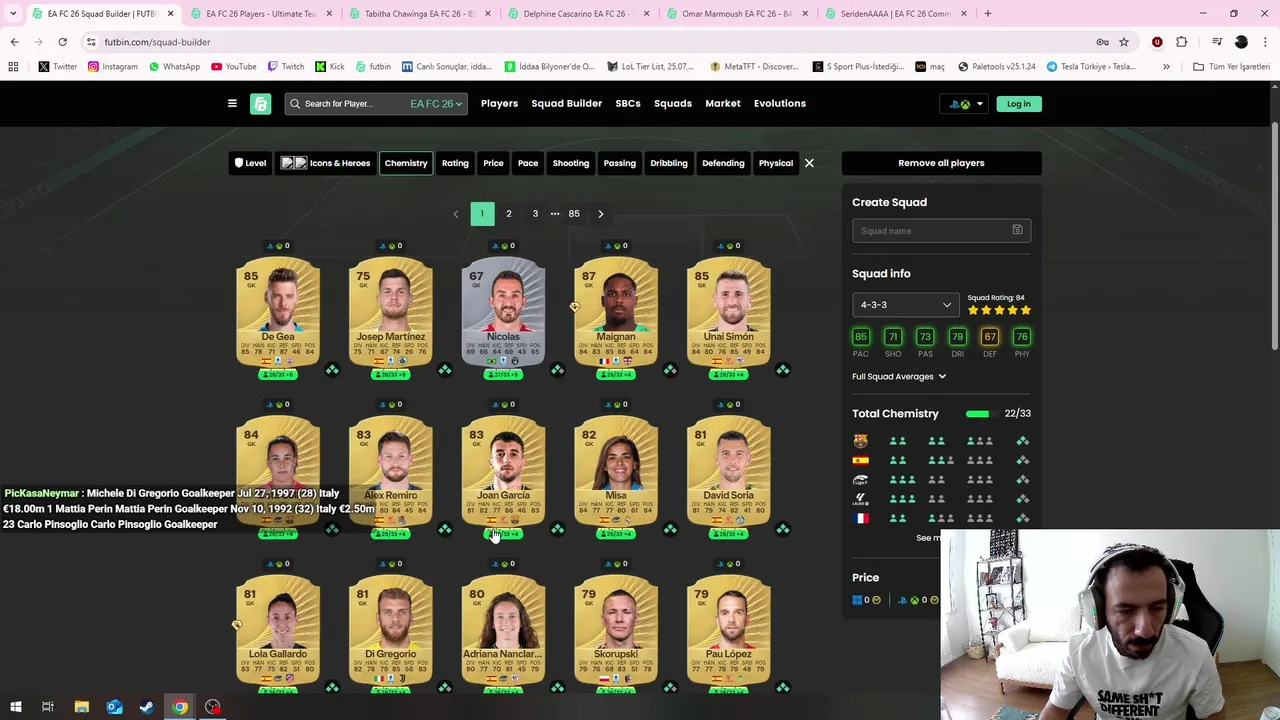
Task: Open the EA FC 26 game version dropdown
Action: (x=436, y=103)
